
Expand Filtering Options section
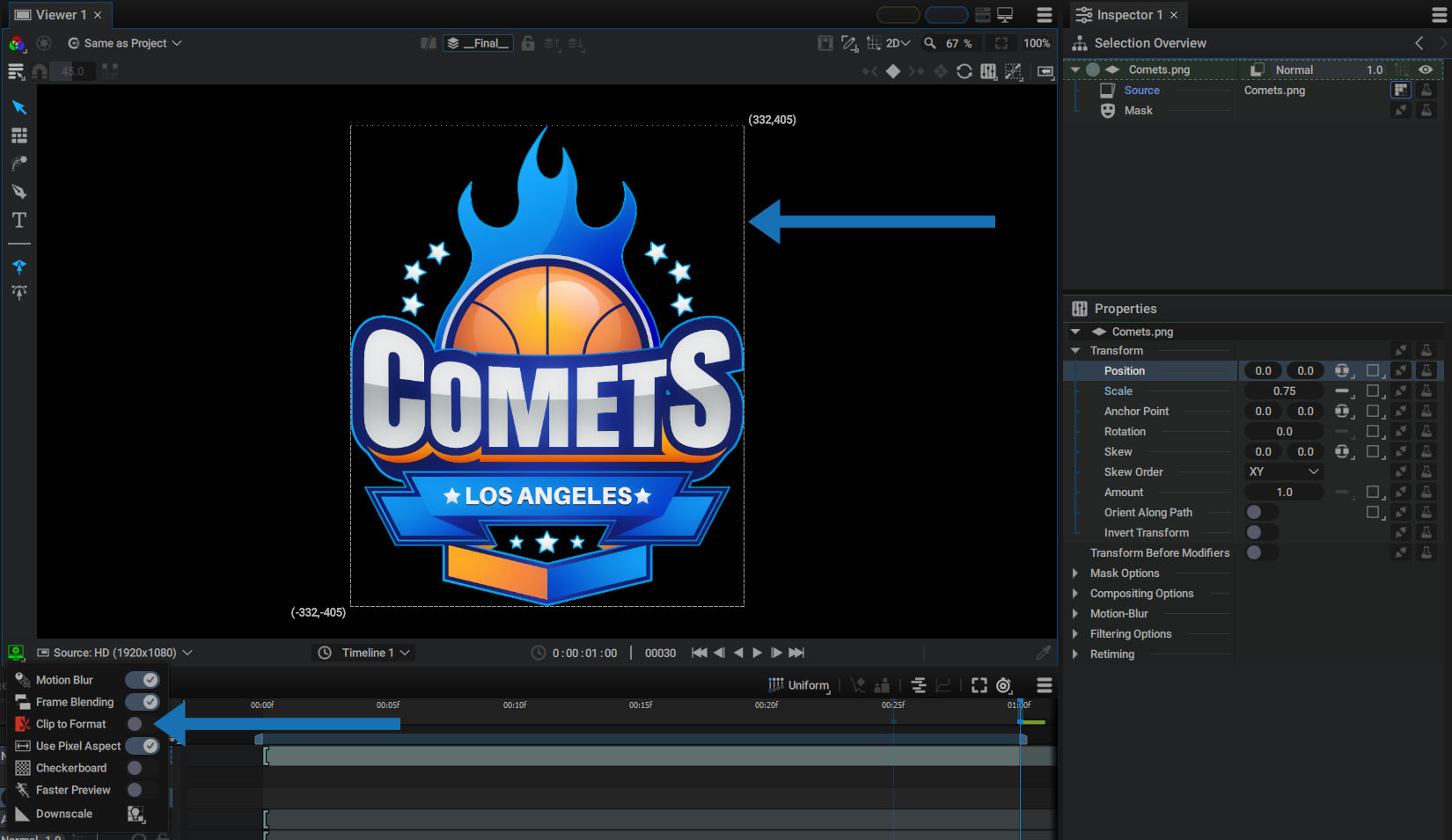point(1075,633)
